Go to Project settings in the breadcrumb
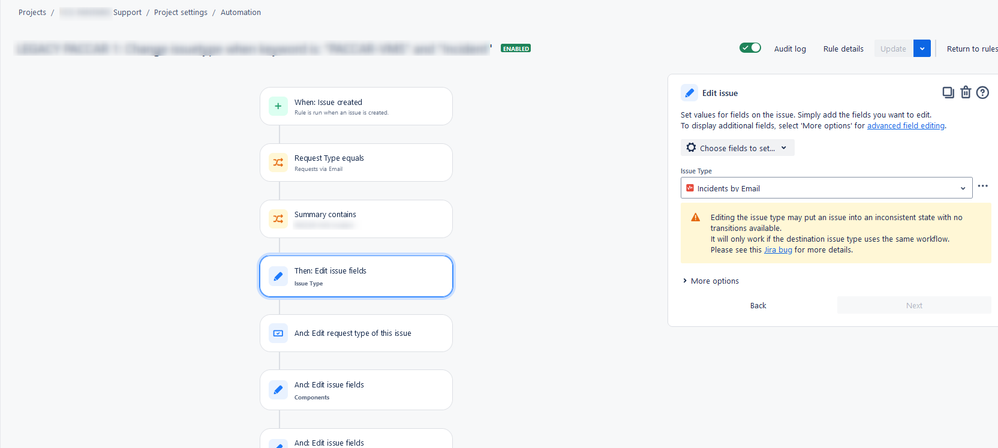This screenshot has width=998, height=448. click(181, 13)
